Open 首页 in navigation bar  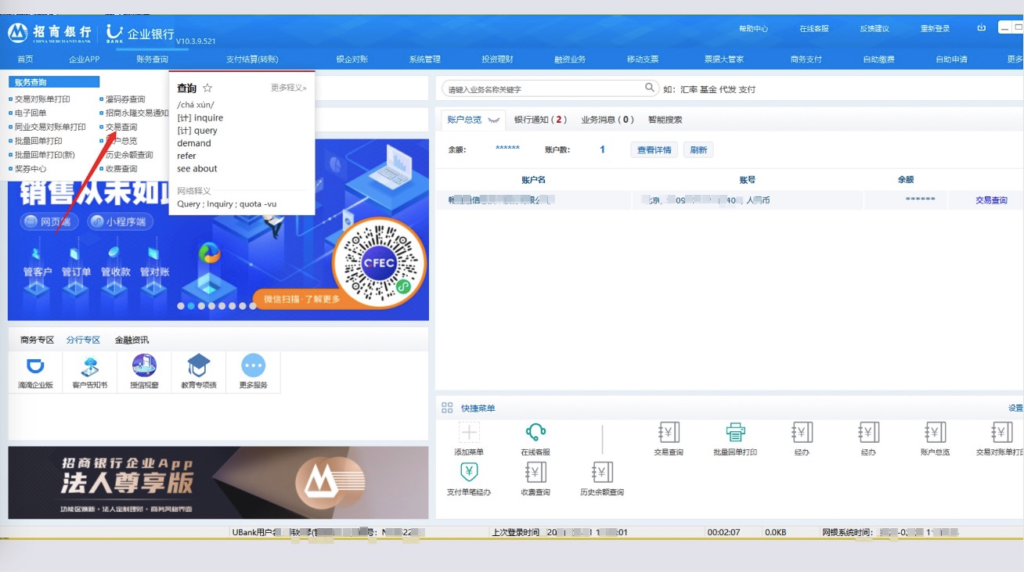pyautogui.click(x=25, y=59)
